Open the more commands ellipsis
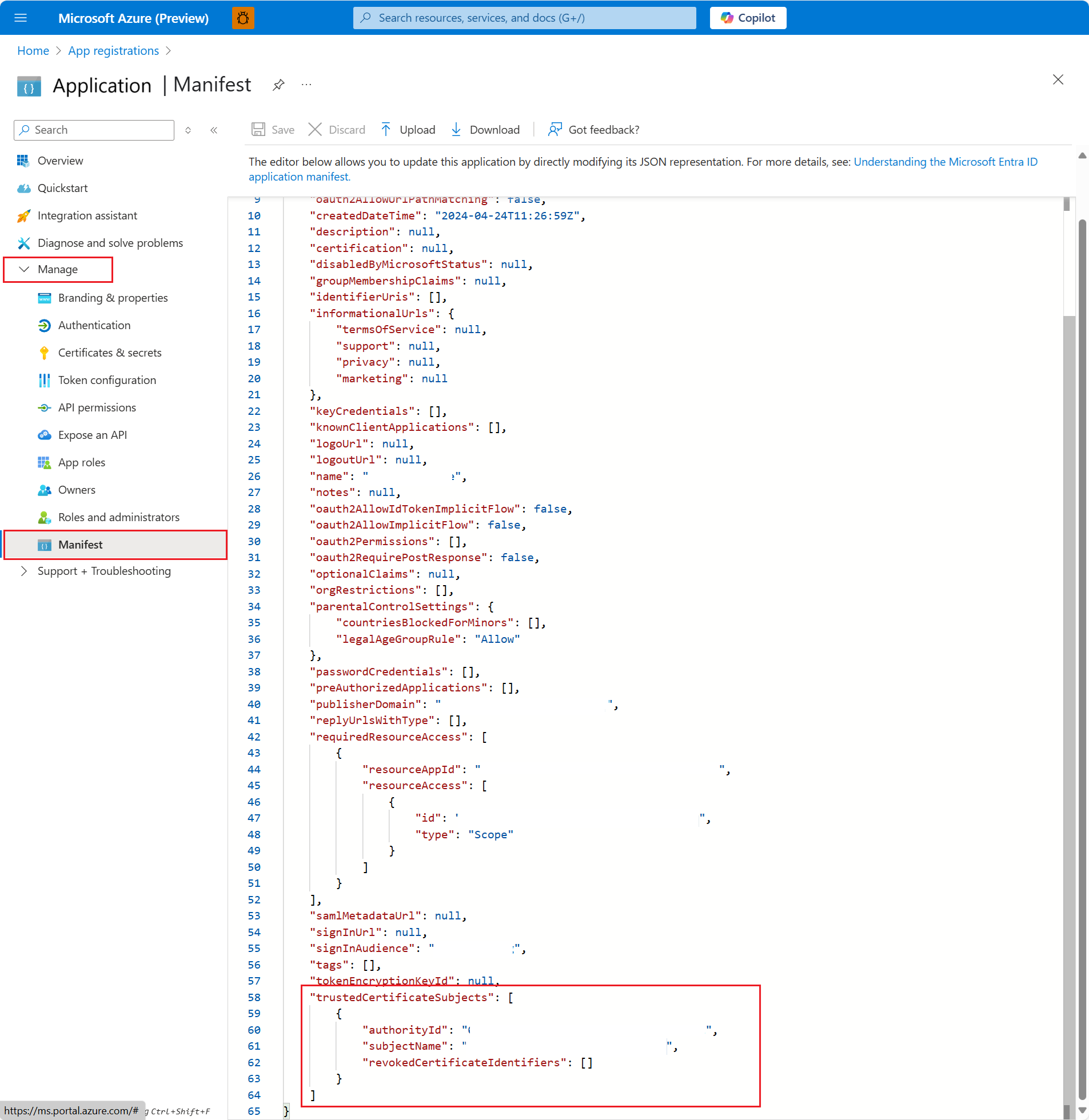 [x=306, y=84]
